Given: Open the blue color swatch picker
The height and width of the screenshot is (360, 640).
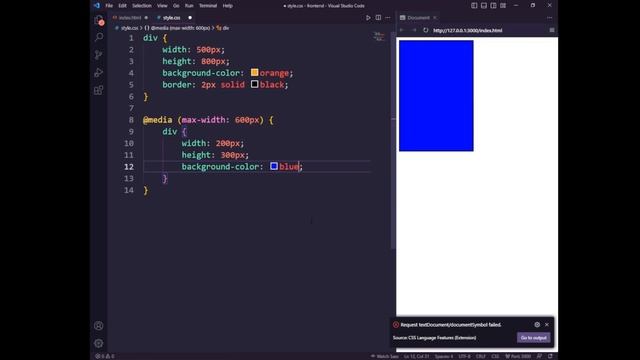Looking at the screenshot, I should pos(274,166).
